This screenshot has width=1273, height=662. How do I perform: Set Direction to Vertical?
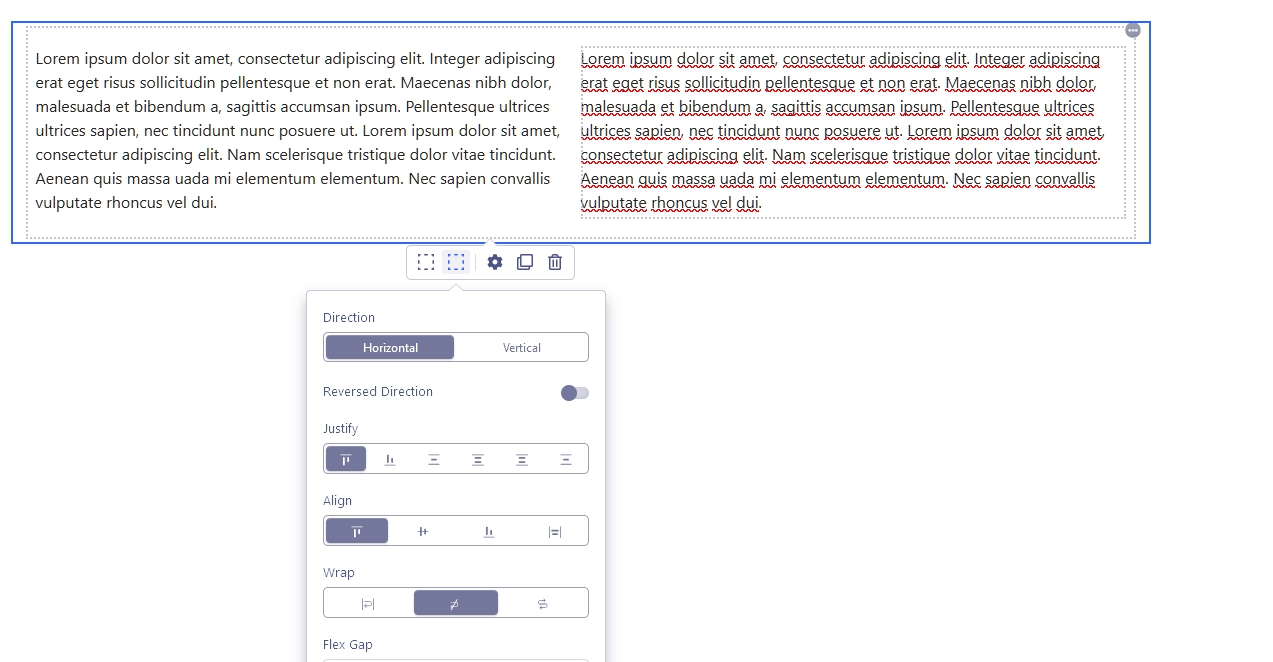click(521, 347)
